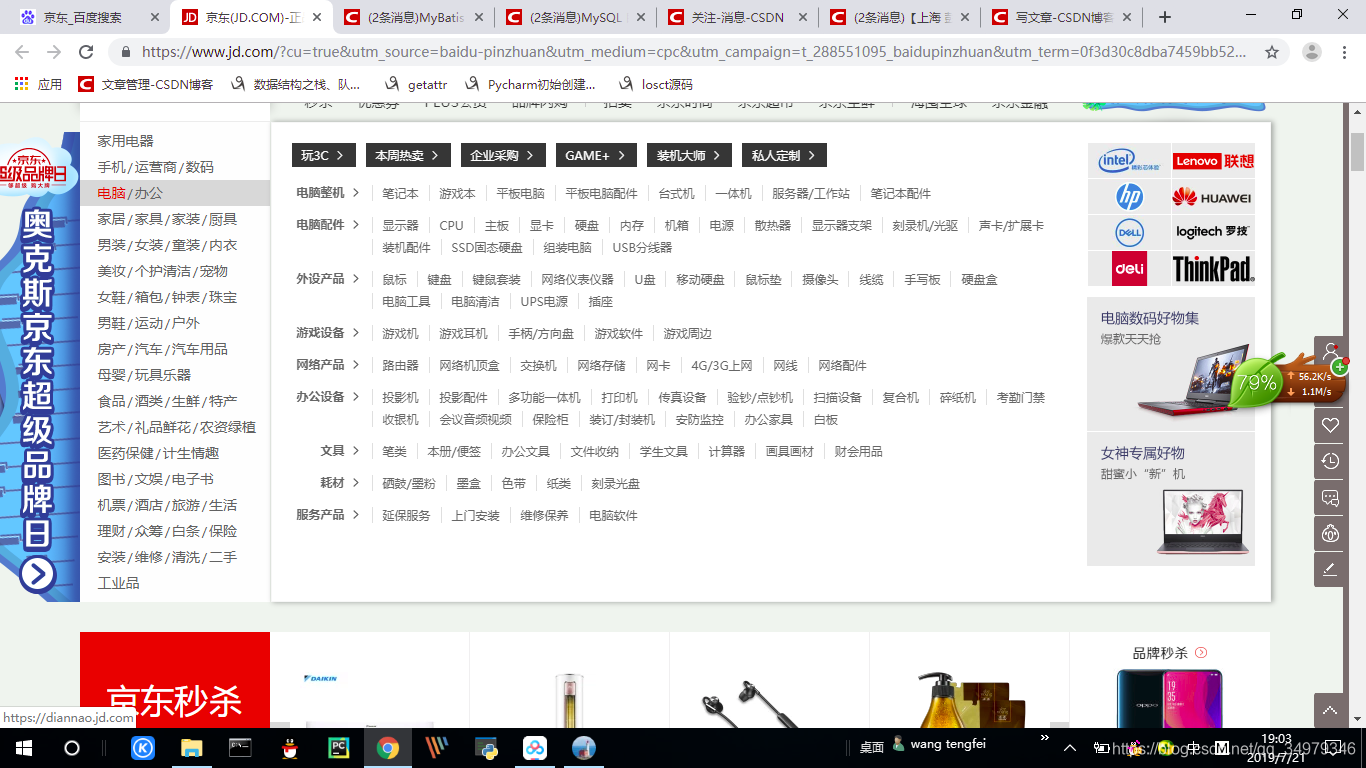Screen dimensions: 1366x768
Task: Expand the 外设产品 category arrow
Action: pos(356,279)
